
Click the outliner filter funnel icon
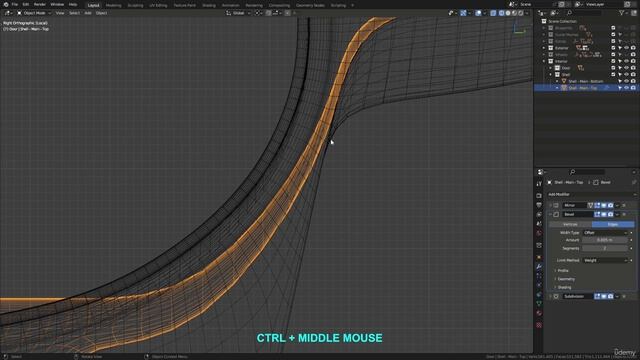point(622,13)
